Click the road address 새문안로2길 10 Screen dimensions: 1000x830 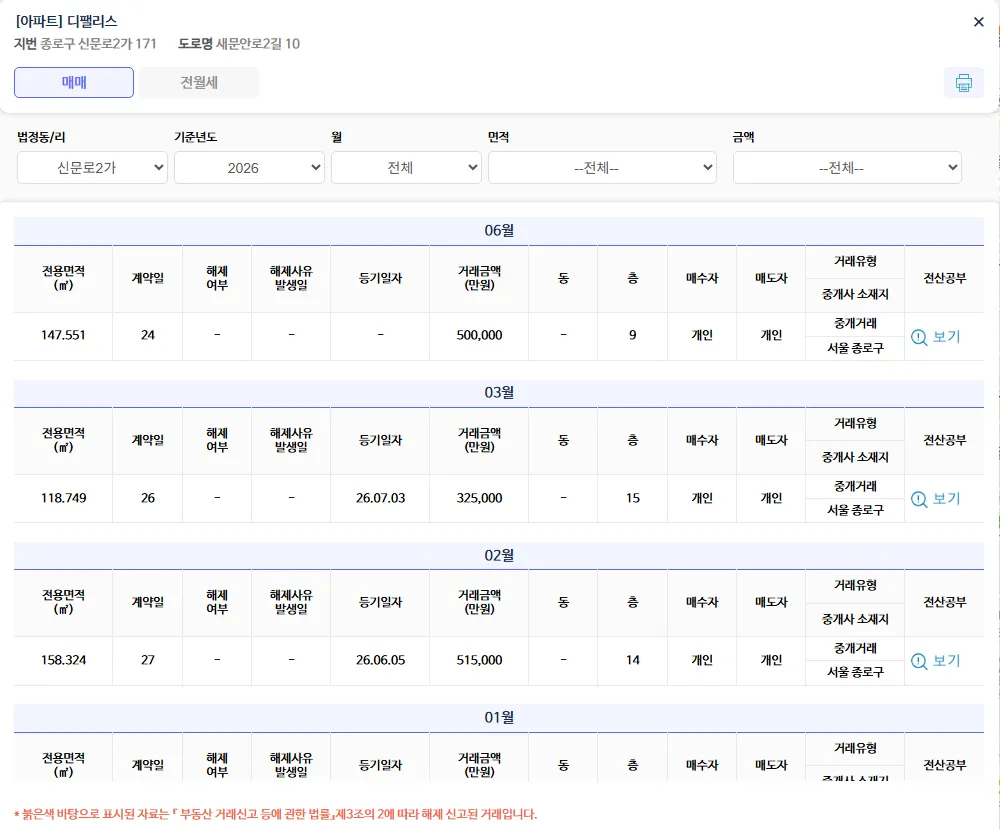coord(258,44)
